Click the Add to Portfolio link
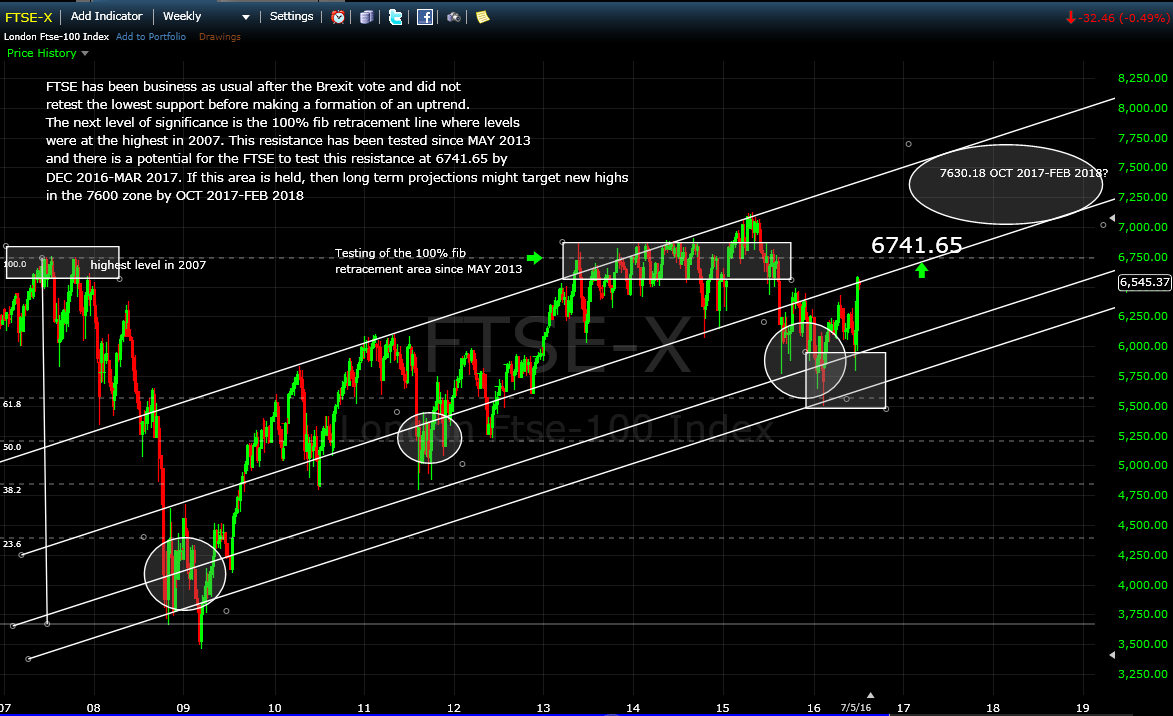 [150, 37]
